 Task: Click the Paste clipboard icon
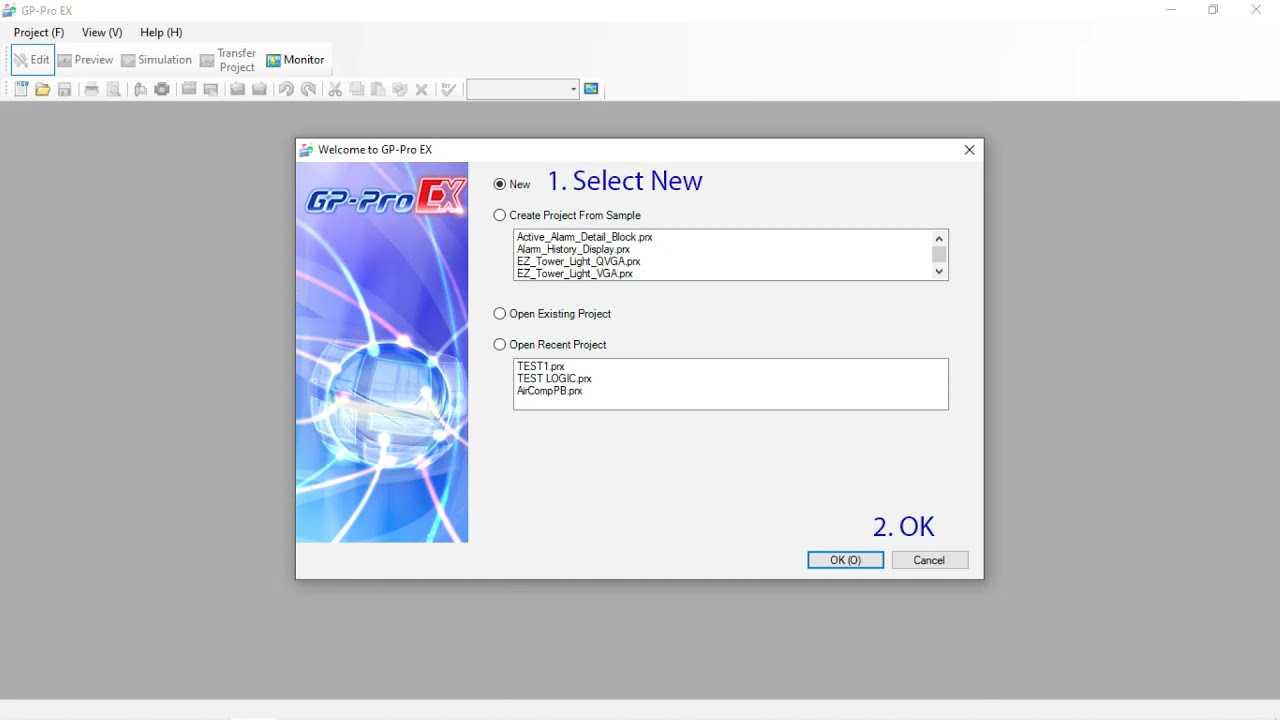click(x=378, y=89)
